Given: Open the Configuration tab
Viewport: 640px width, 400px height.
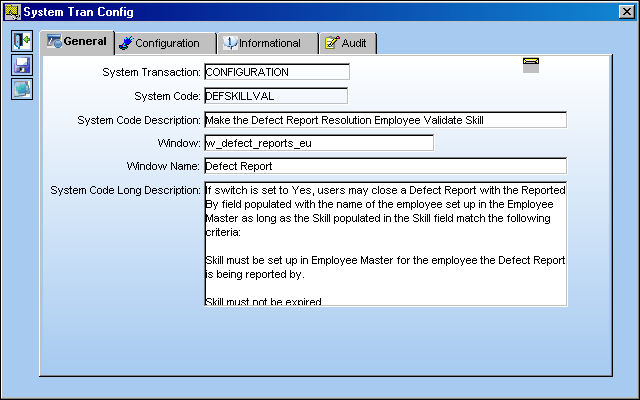Looking at the screenshot, I should click(166, 43).
